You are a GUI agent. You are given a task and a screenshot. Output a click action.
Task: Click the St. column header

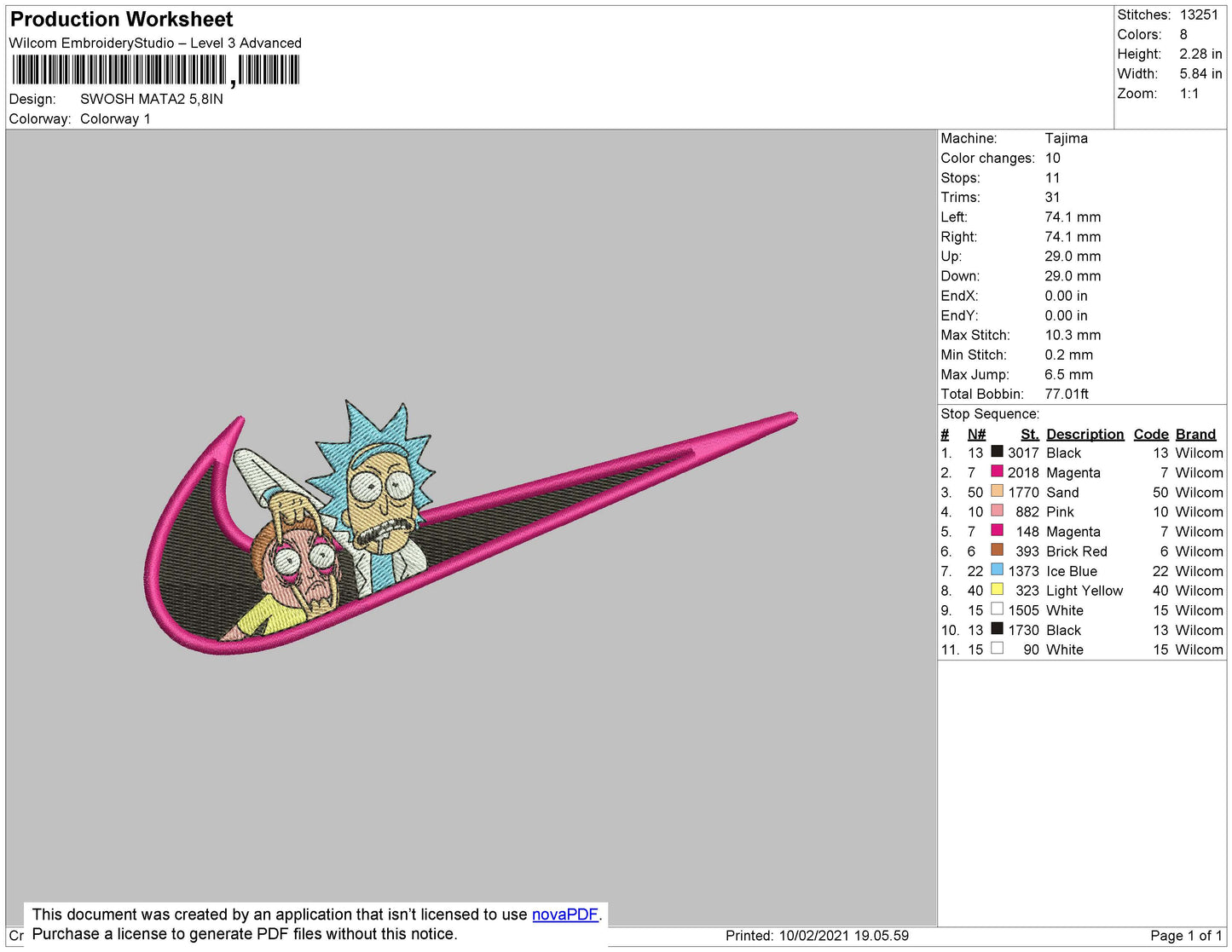[x=1029, y=434]
